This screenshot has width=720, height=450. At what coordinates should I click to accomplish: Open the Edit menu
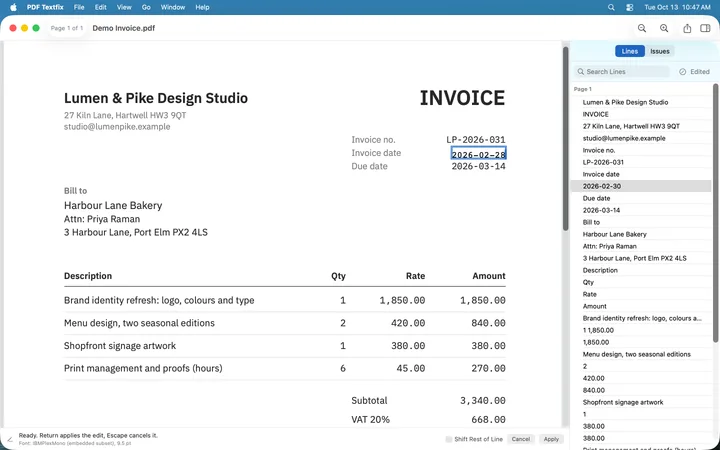101,7
